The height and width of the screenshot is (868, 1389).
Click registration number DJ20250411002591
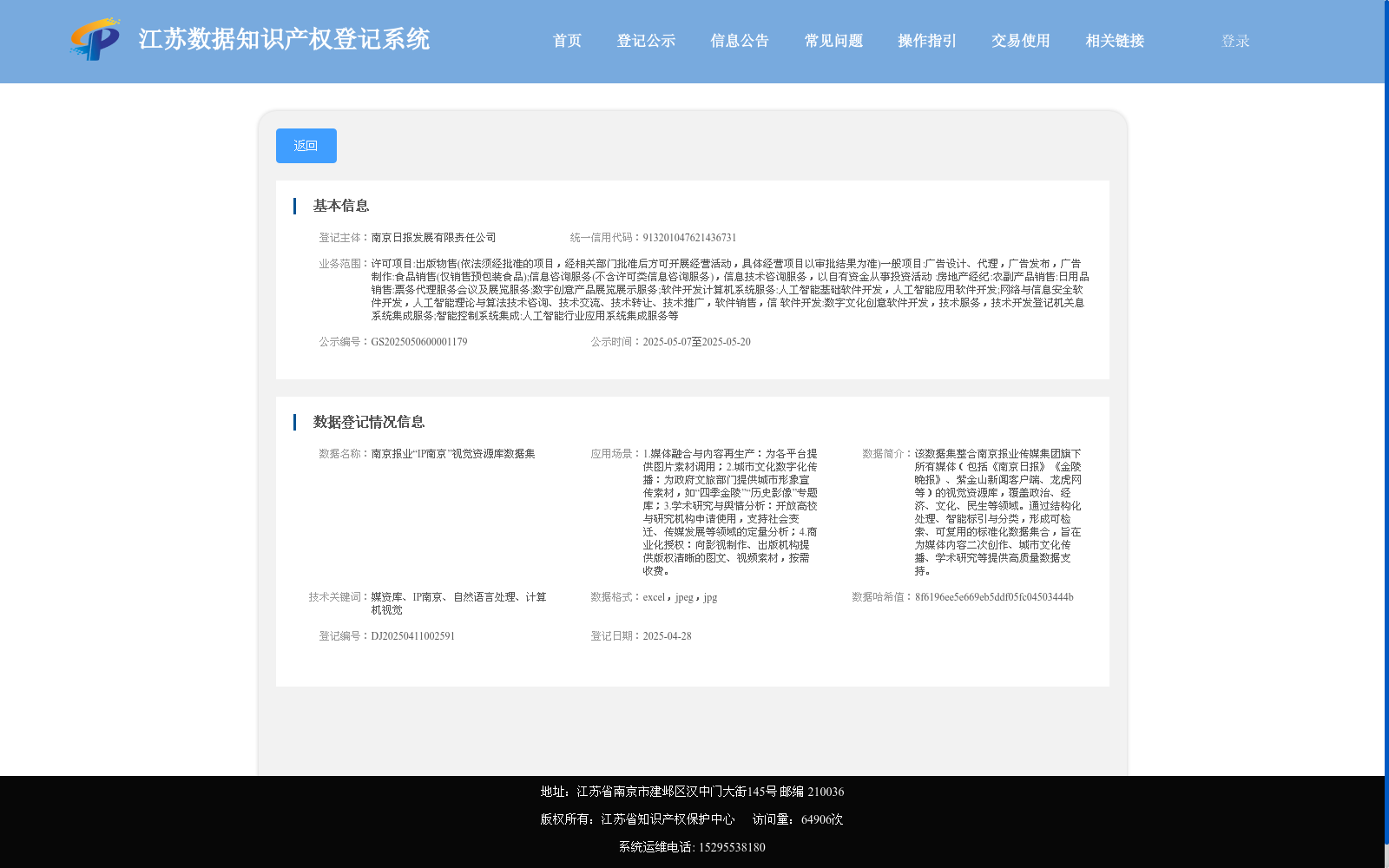413,636
